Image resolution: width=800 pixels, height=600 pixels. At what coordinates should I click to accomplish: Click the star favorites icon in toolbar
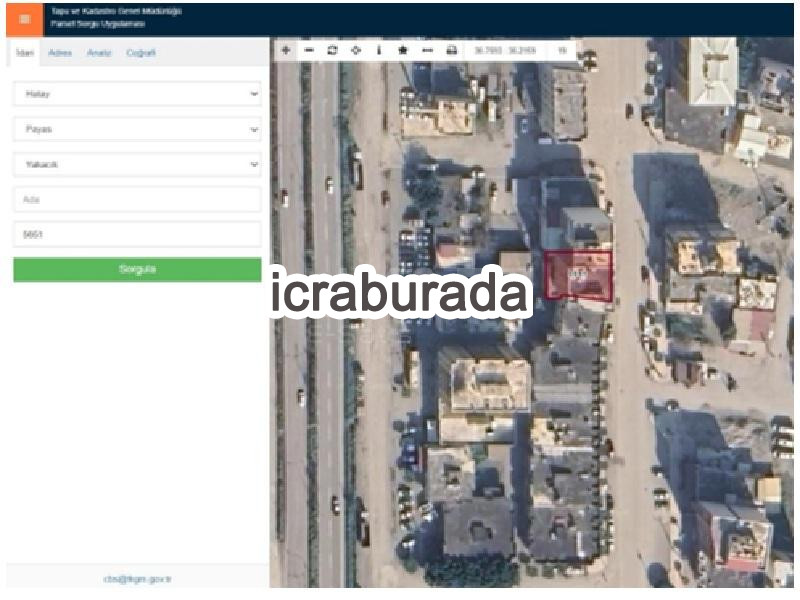coord(403,50)
